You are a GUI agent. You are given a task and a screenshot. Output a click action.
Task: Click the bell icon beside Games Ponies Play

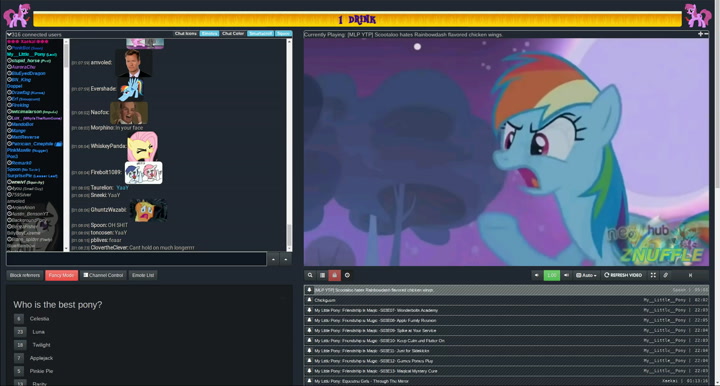click(x=309, y=360)
